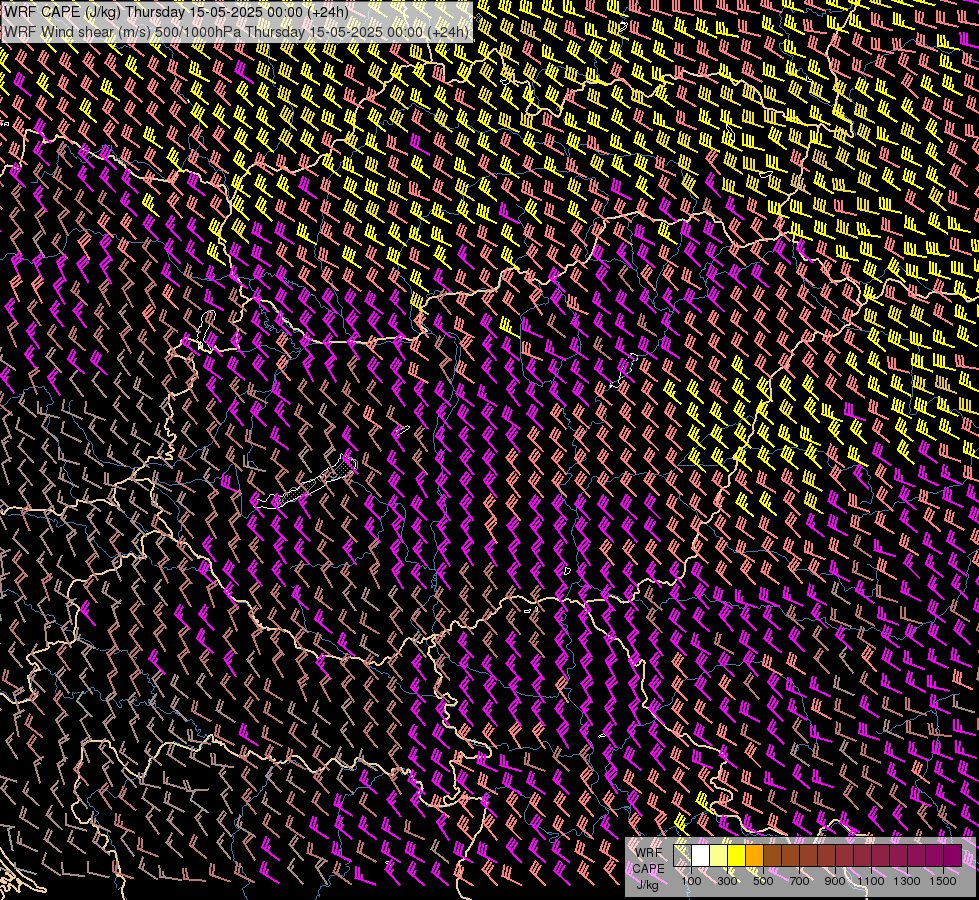Click the legend value 700

(799, 881)
